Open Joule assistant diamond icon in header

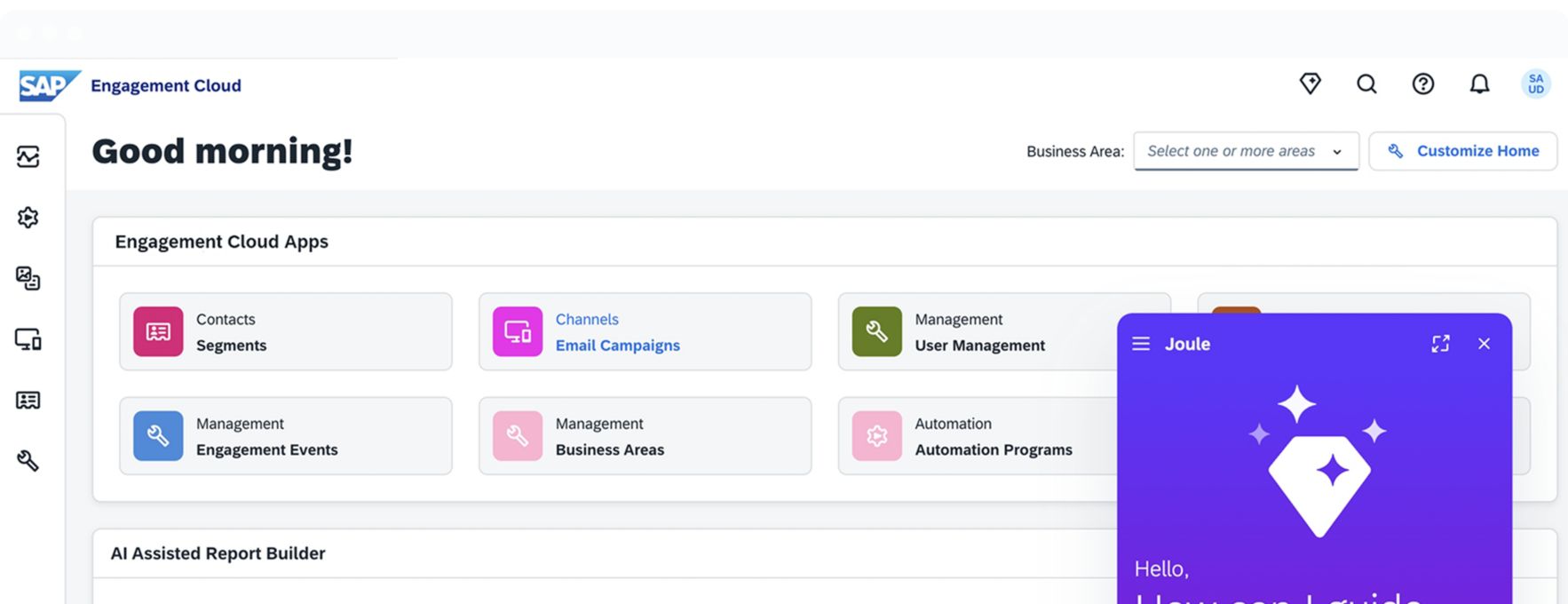(x=1310, y=83)
